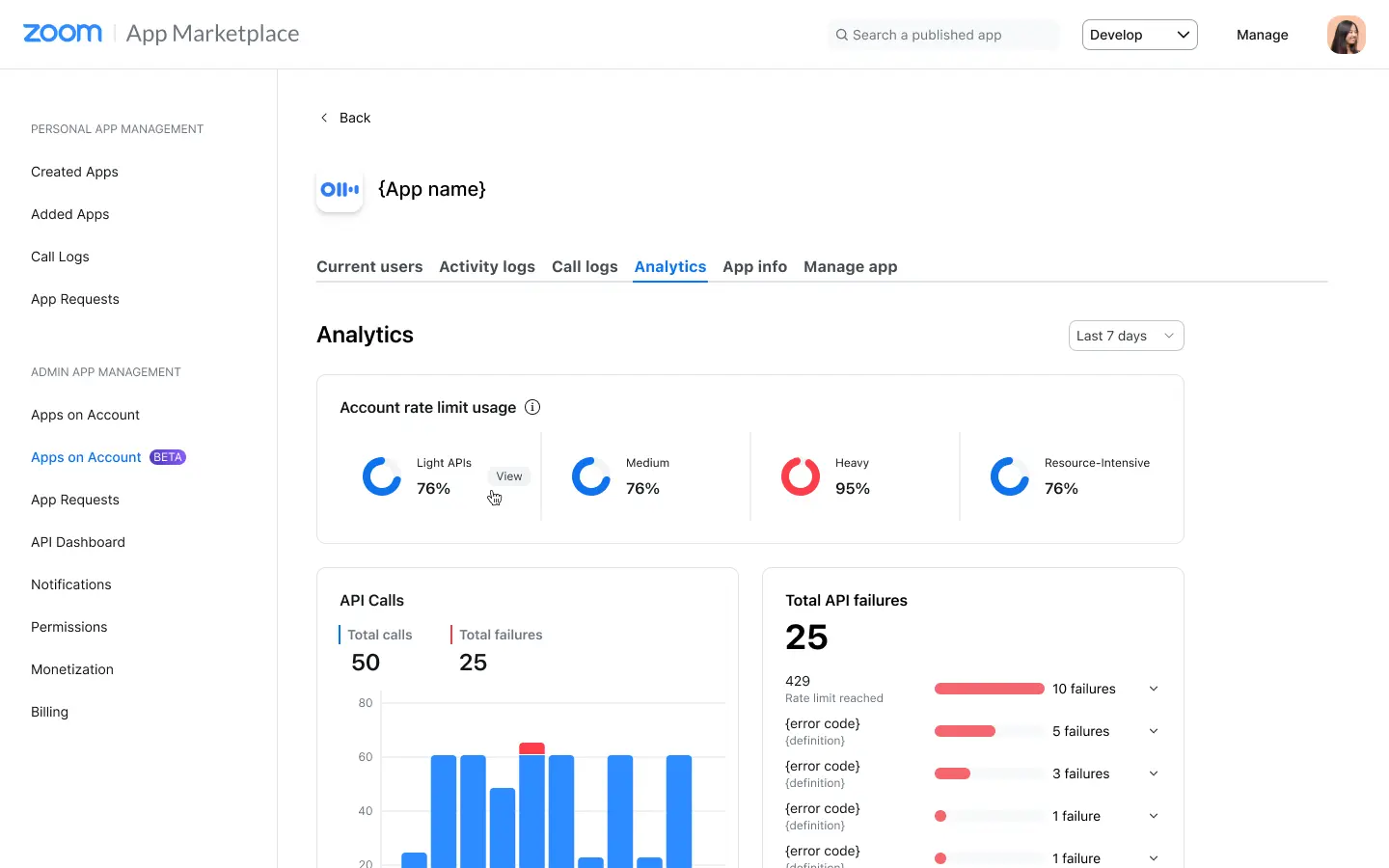Switch to the App info tab
Viewport: 1389px width, 868px height.
[x=754, y=266]
